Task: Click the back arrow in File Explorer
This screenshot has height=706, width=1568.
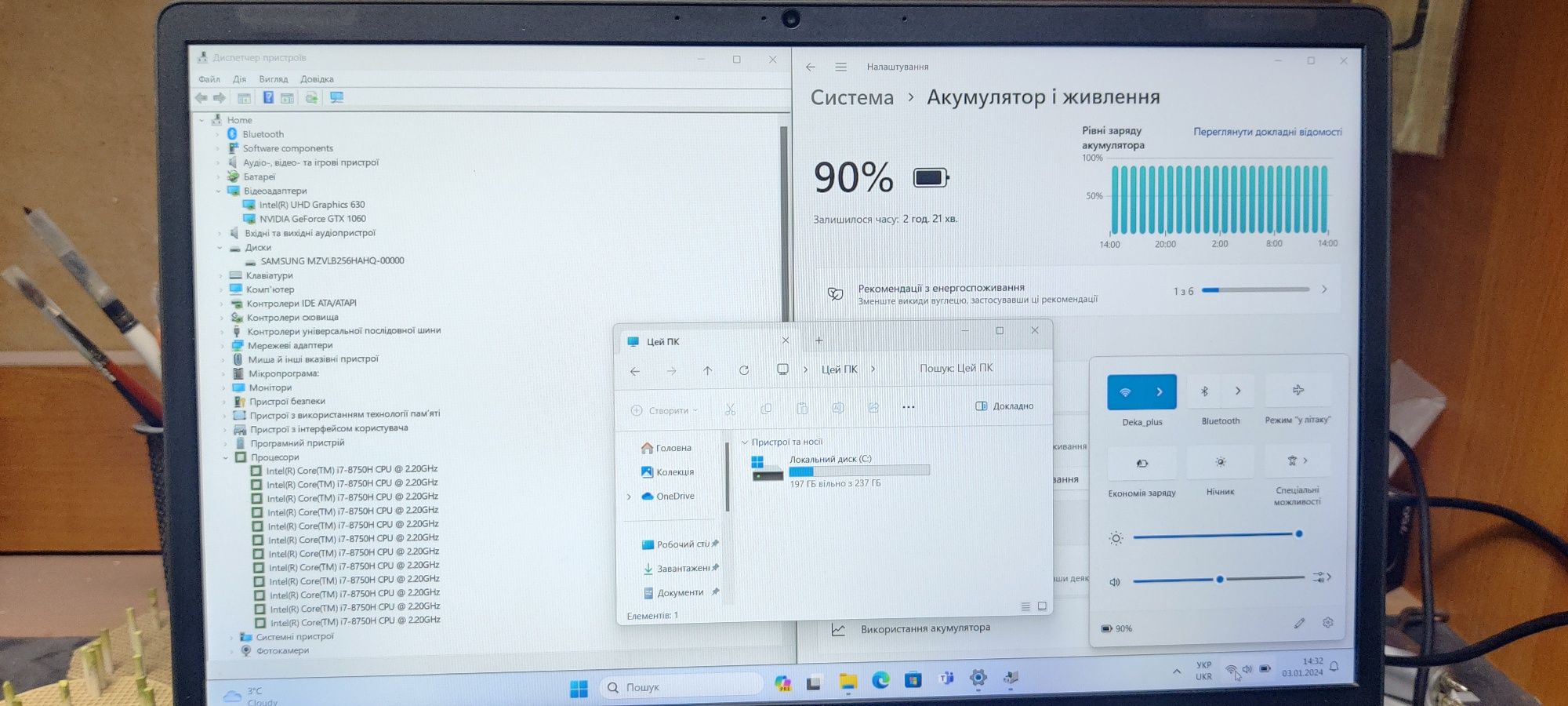Action: tap(635, 371)
